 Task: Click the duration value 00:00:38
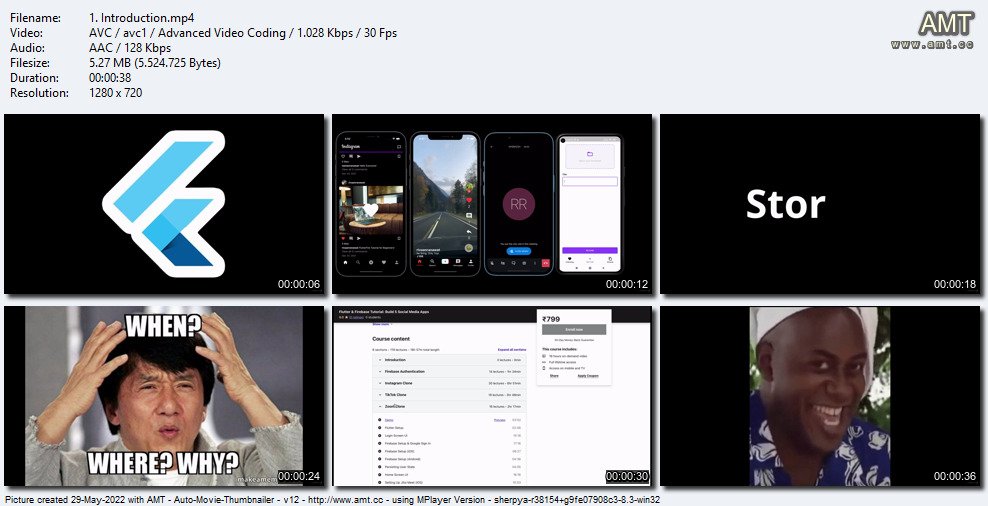[x=111, y=78]
